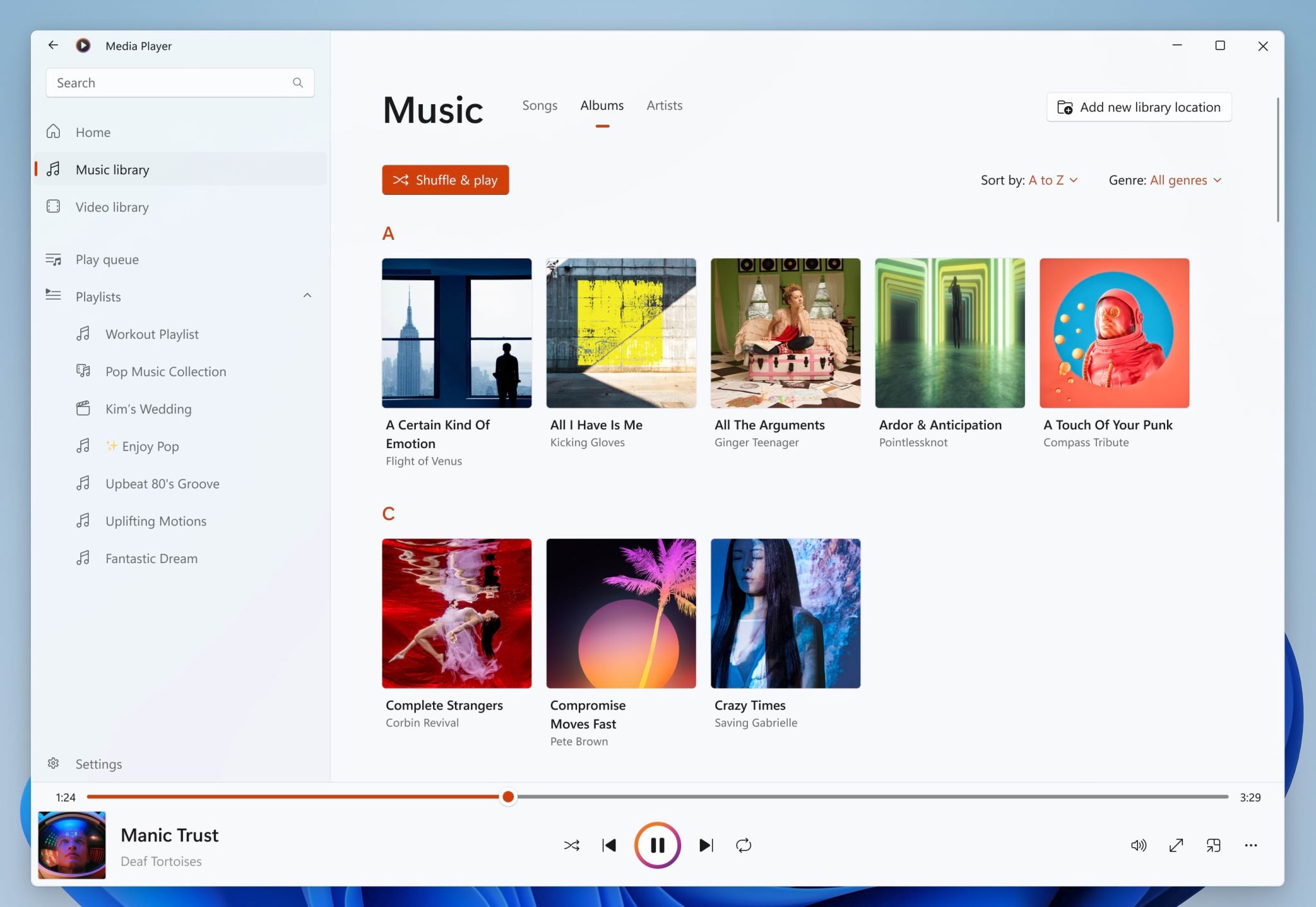
Task: Click the mini player icon
Action: (1214, 845)
